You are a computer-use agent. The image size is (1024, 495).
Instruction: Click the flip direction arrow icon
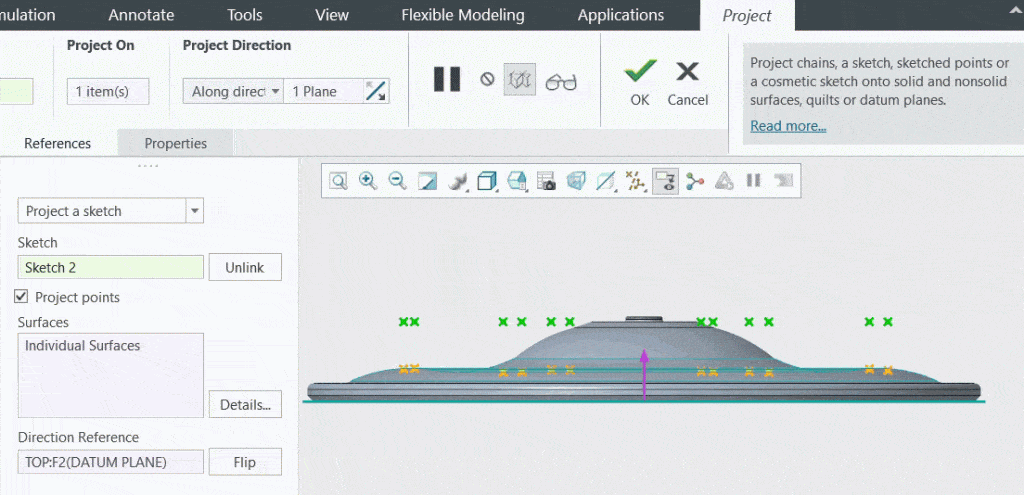click(x=376, y=91)
